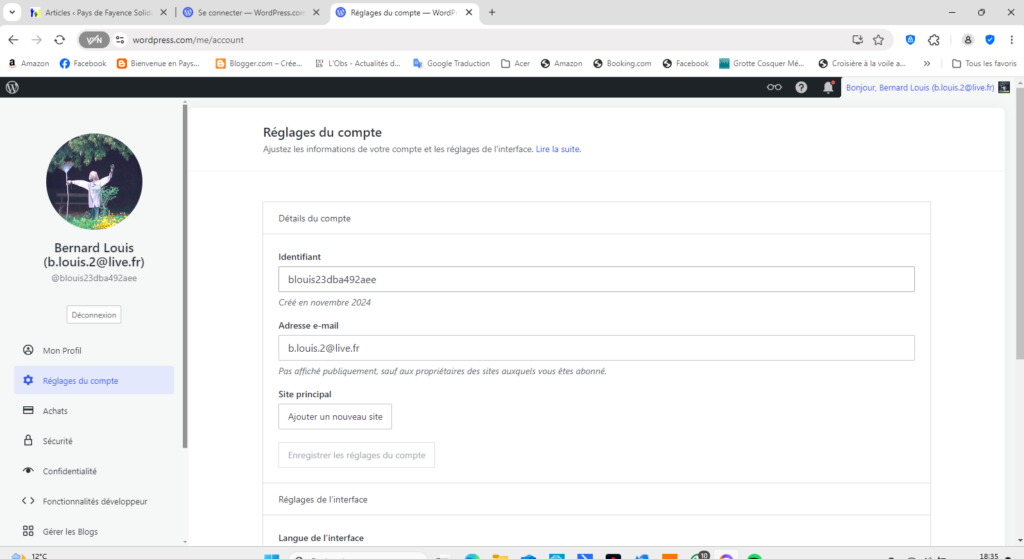Viewport: 1024px width, 559px height.
Task: Click Ajouter un nouveau site
Action: pyautogui.click(x=335, y=416)
